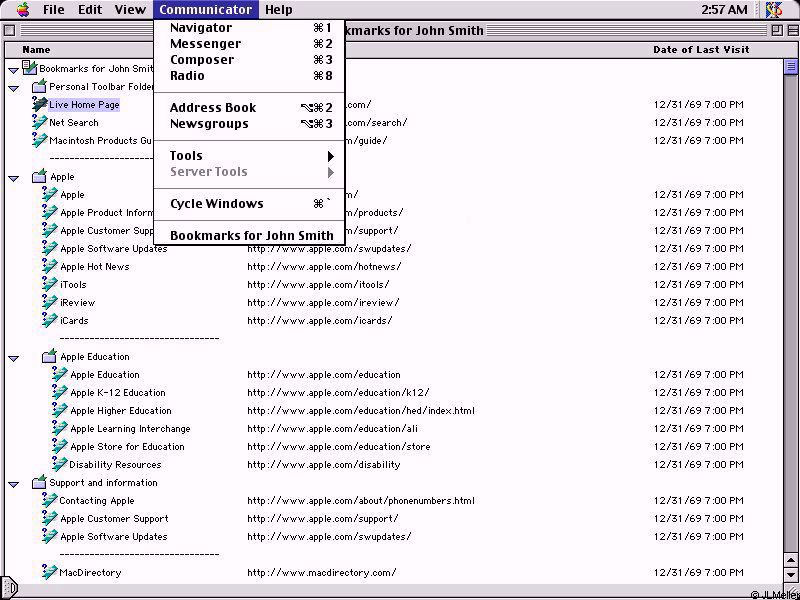
Task: Click the iCards bookmark icon
Action: pos(50,320)
